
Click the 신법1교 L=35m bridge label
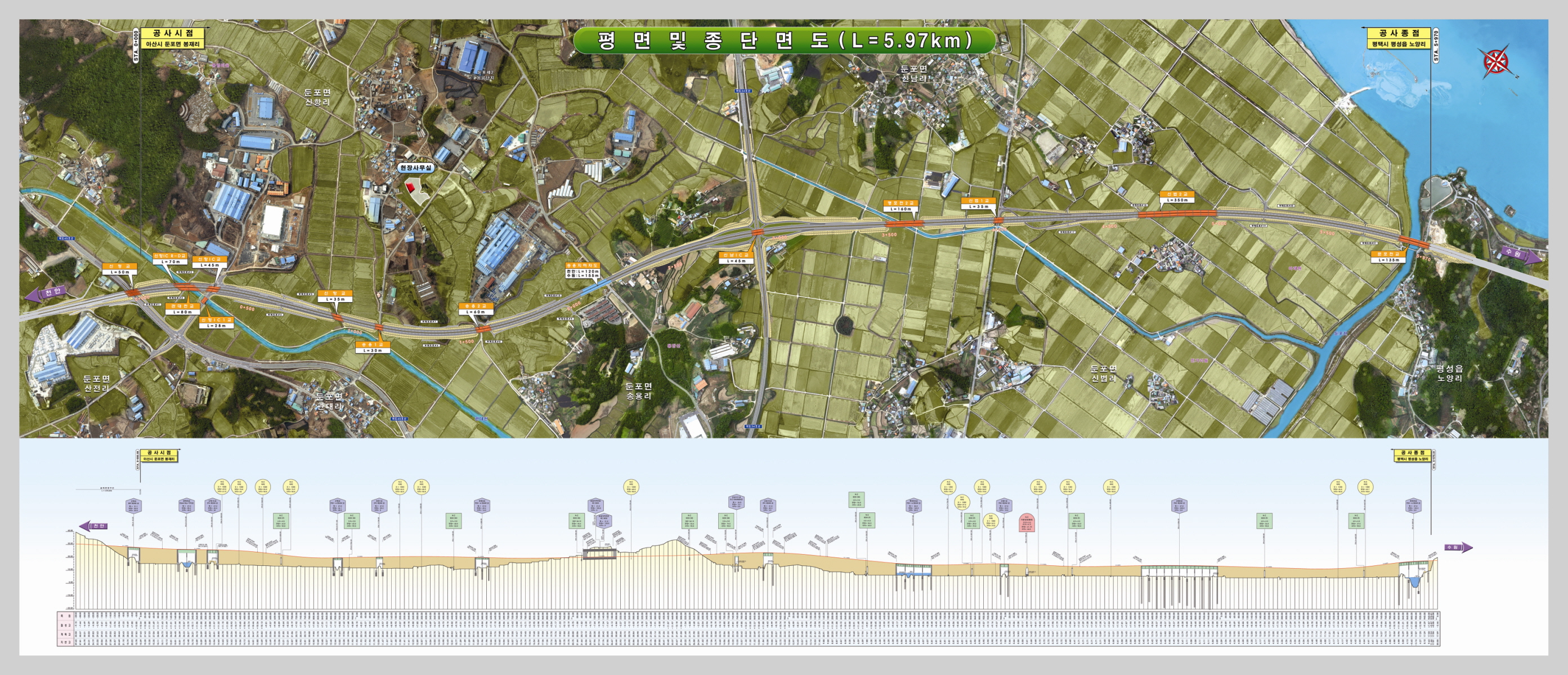(978, 204)
